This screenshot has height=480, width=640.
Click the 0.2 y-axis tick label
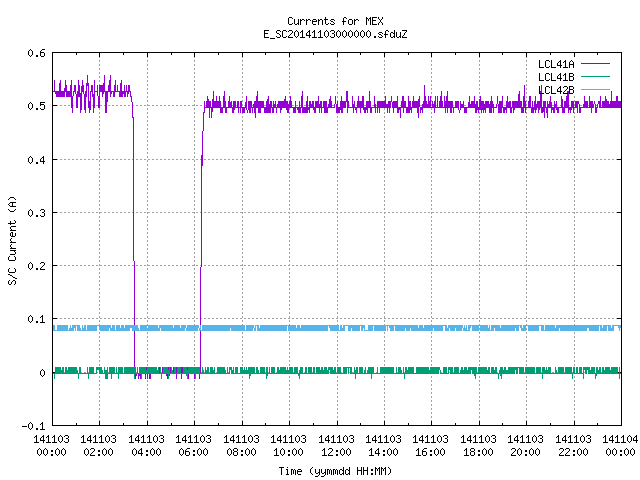pyautogui.click(x=36, y=266)
